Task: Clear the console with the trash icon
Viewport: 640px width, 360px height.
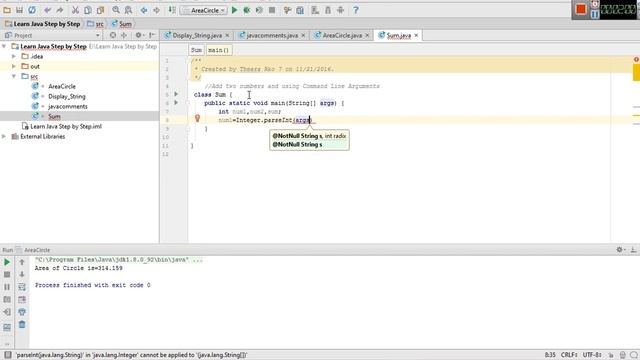Action: pyautogui.click(x=22, y=325)
